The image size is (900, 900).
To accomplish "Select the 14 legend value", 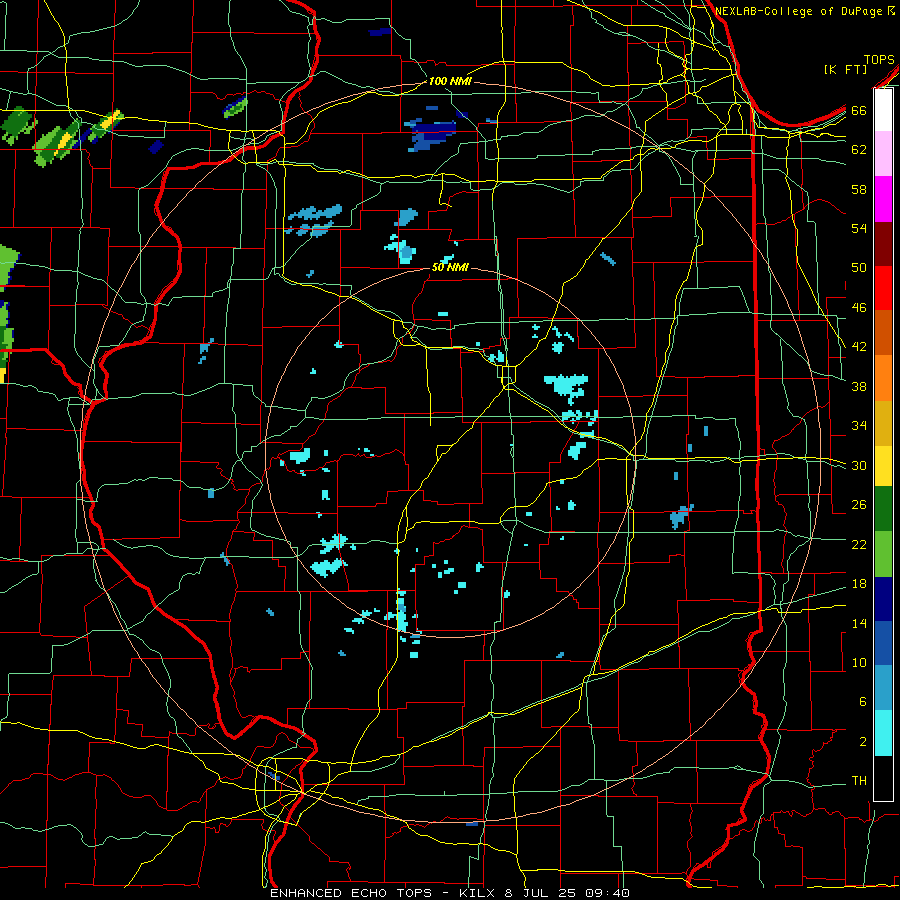I will tap(859, 623).
